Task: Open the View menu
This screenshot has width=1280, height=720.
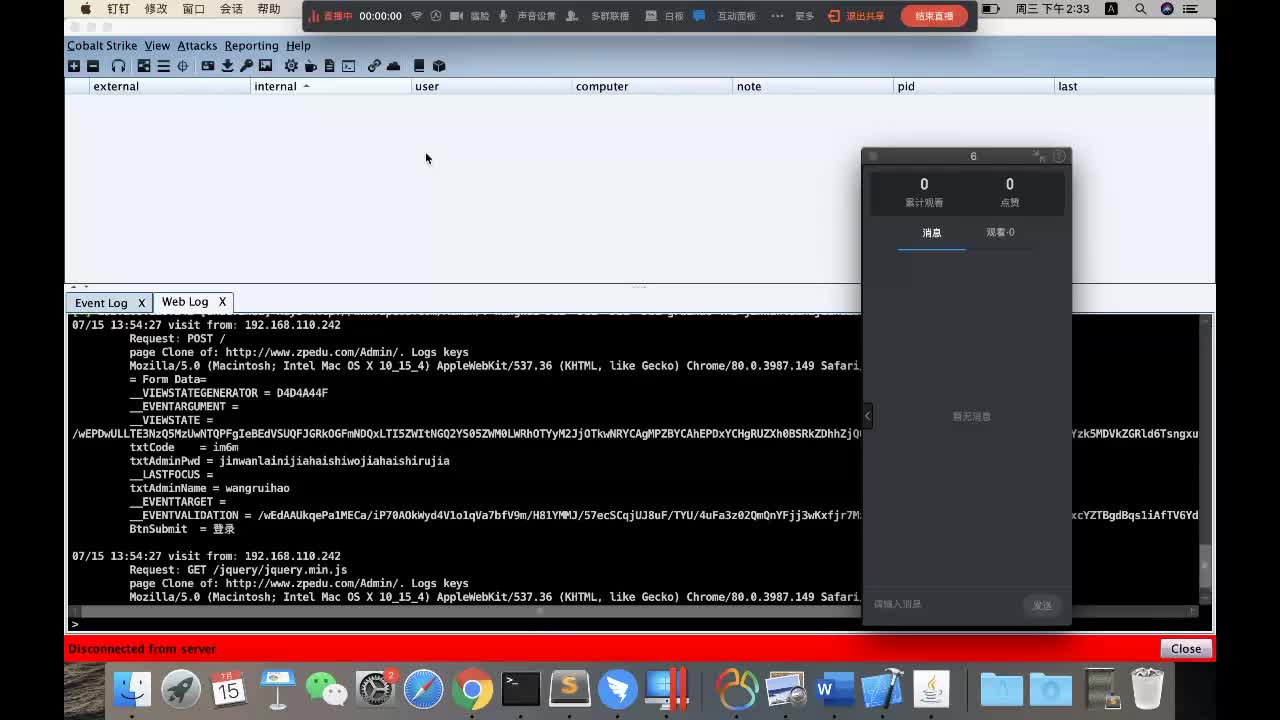Action: pyautogui.click(x=157, y=45)
